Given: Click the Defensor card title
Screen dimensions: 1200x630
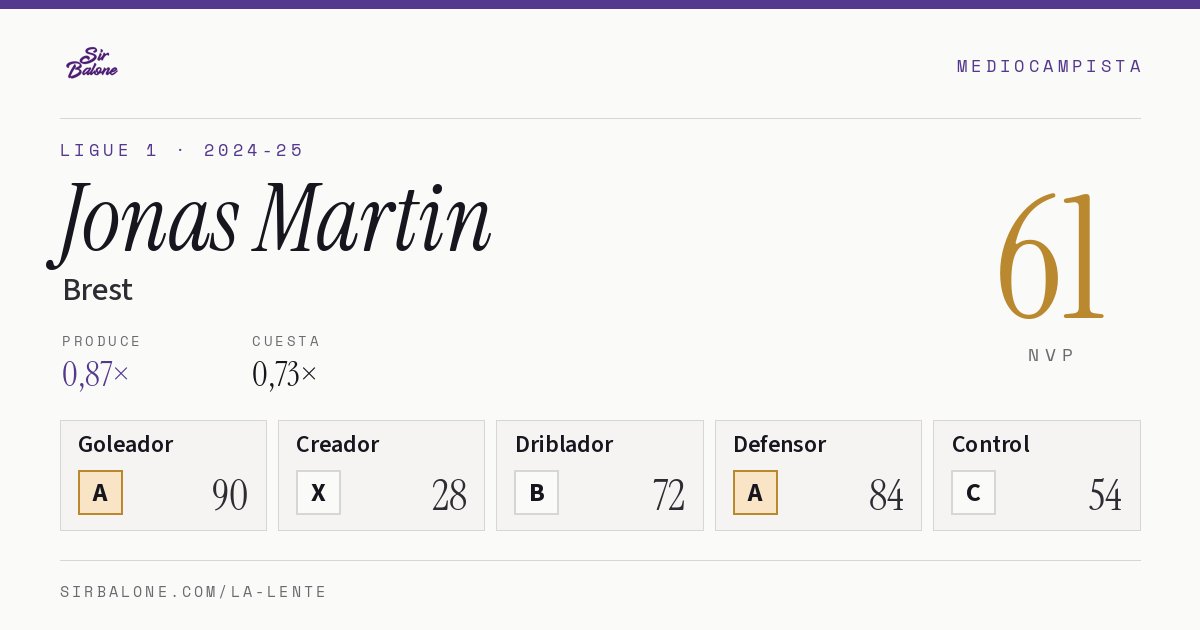Looking at the screenshot, I should pyautogui.click(x=780, y=444).
